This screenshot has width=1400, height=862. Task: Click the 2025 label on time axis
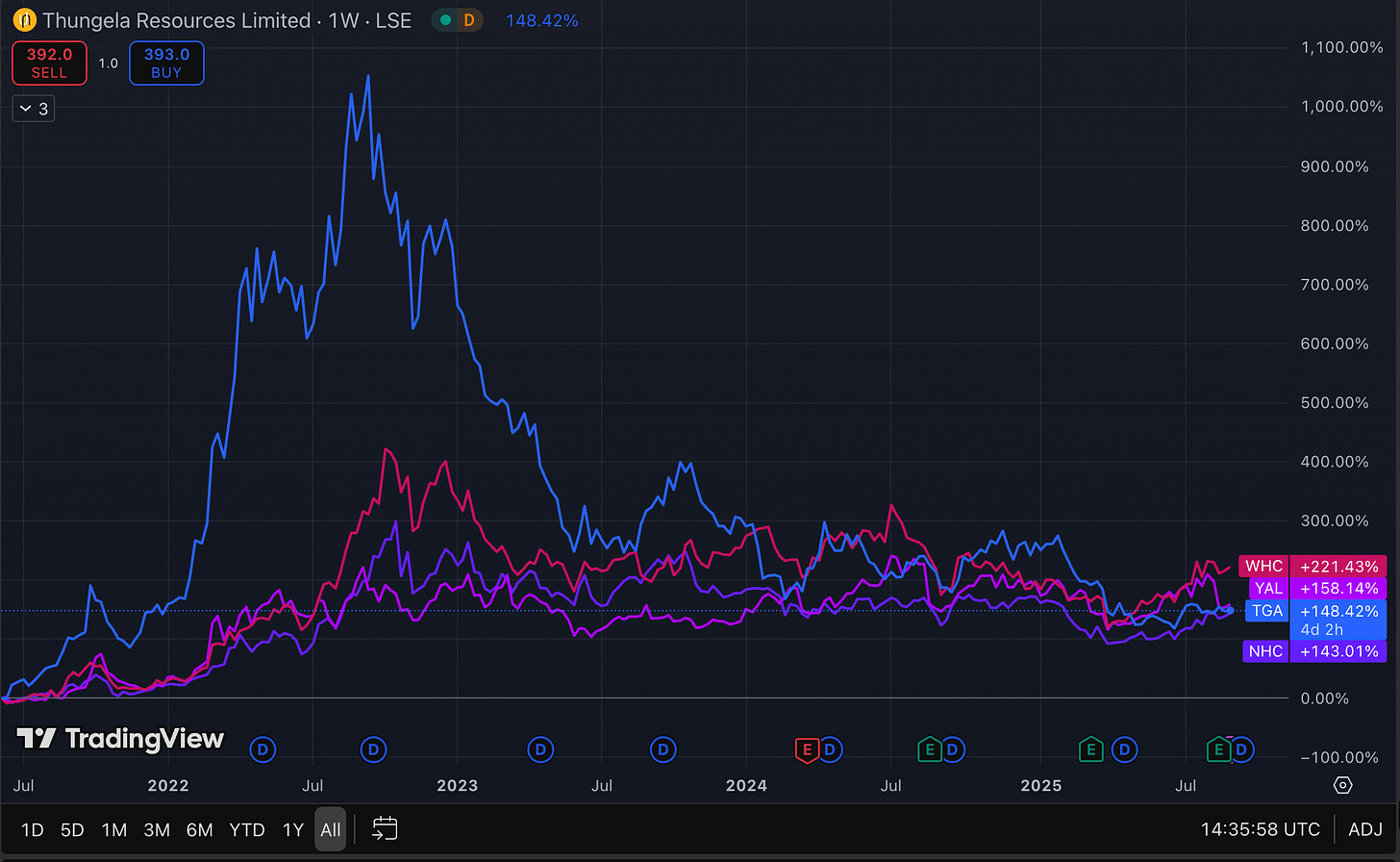coord(1040,786)
